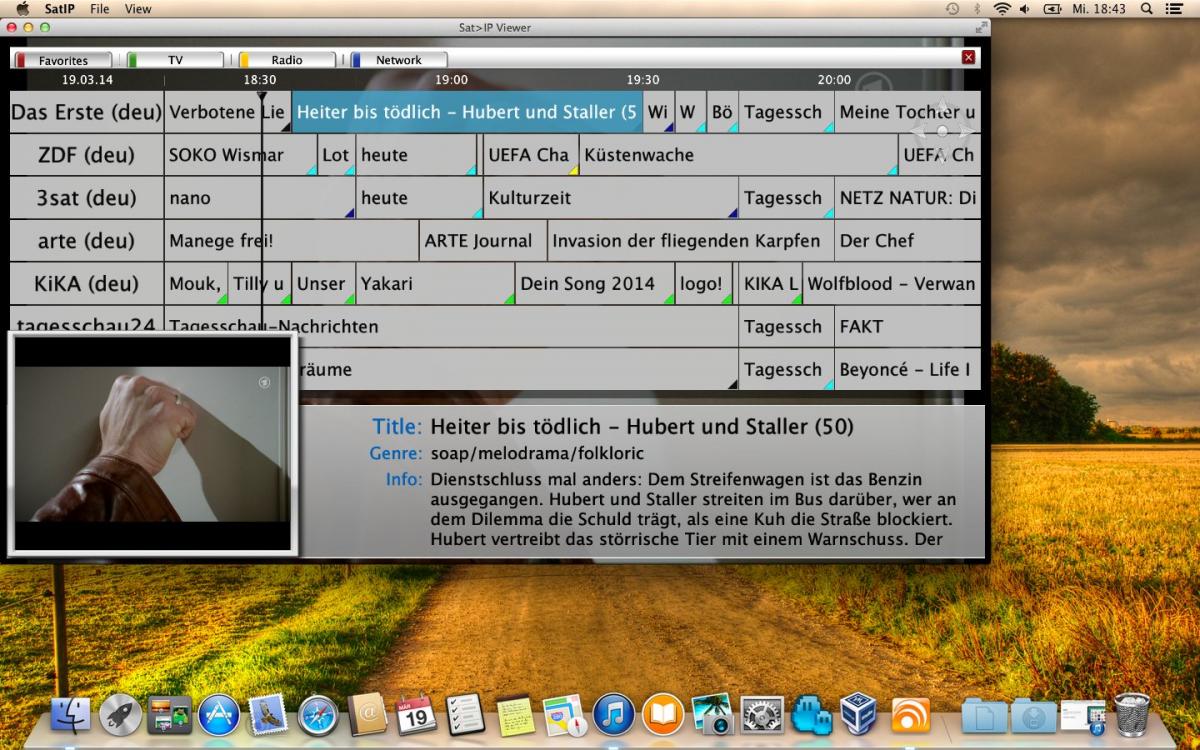1200x750 pixels.
Task: Open System Preferences from the dock
Action: 762,715
